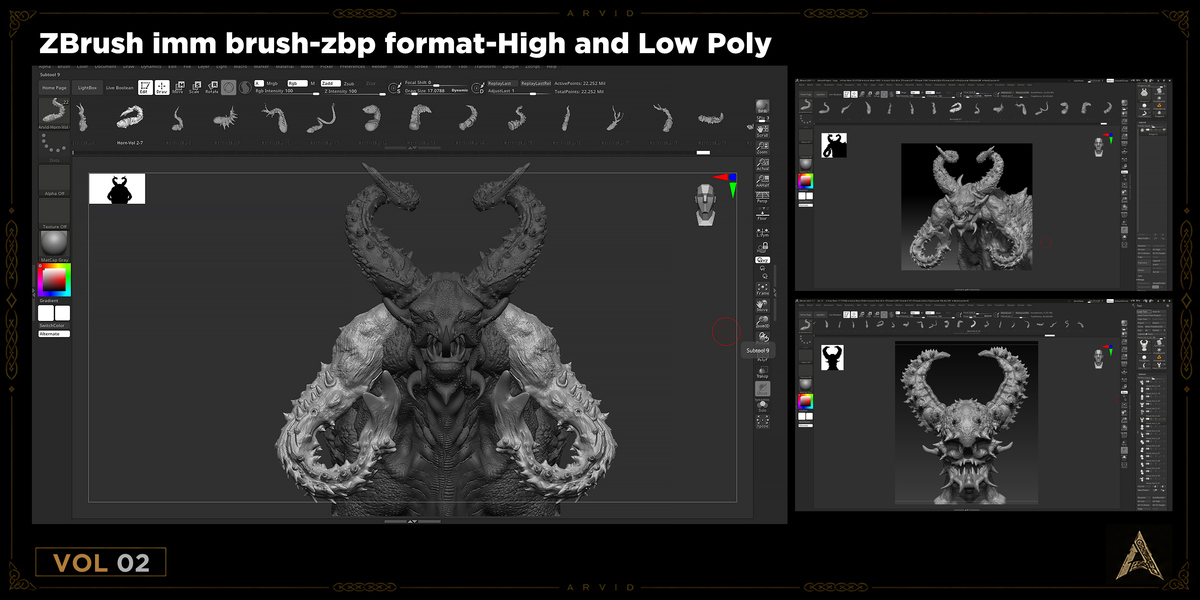The width and height of the screenshot is (1200, 600).
Task: Toggle the Rgb color mode button
Action: (297, 83)
